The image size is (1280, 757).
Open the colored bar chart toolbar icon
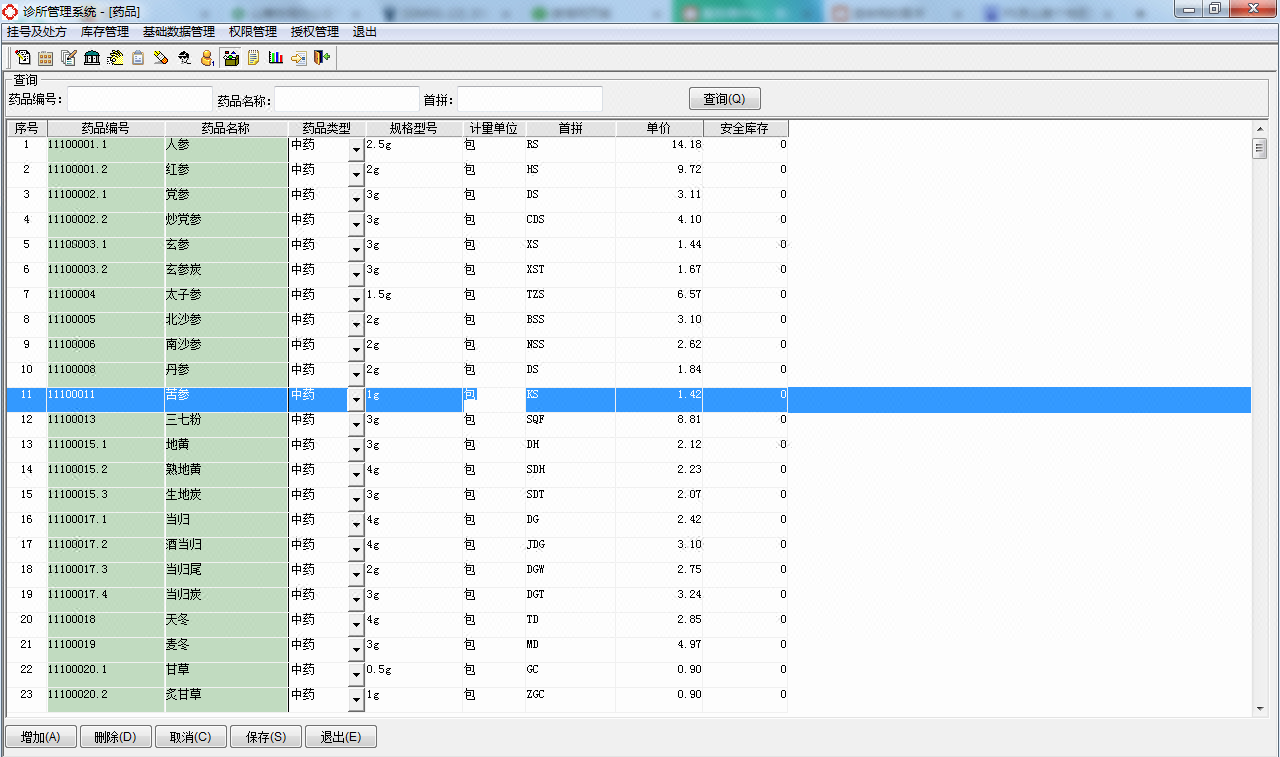[276, 58]
